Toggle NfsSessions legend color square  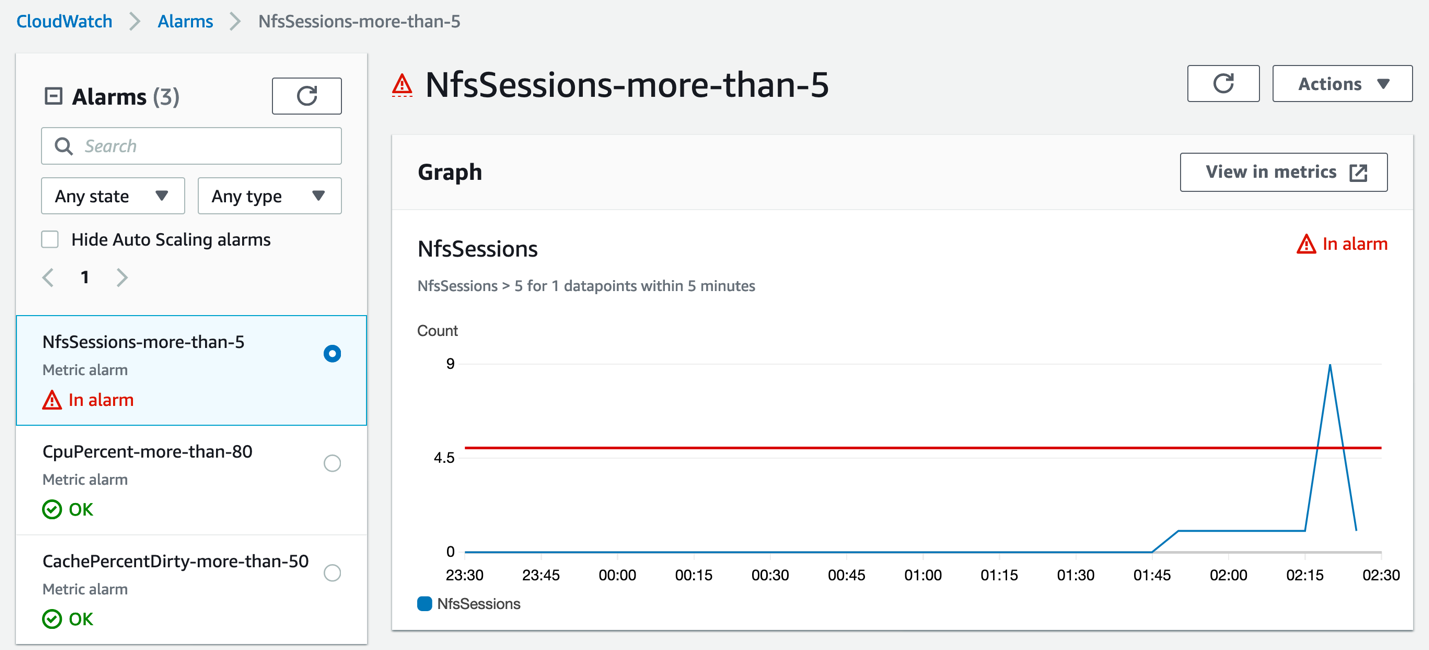coord(424,604)
